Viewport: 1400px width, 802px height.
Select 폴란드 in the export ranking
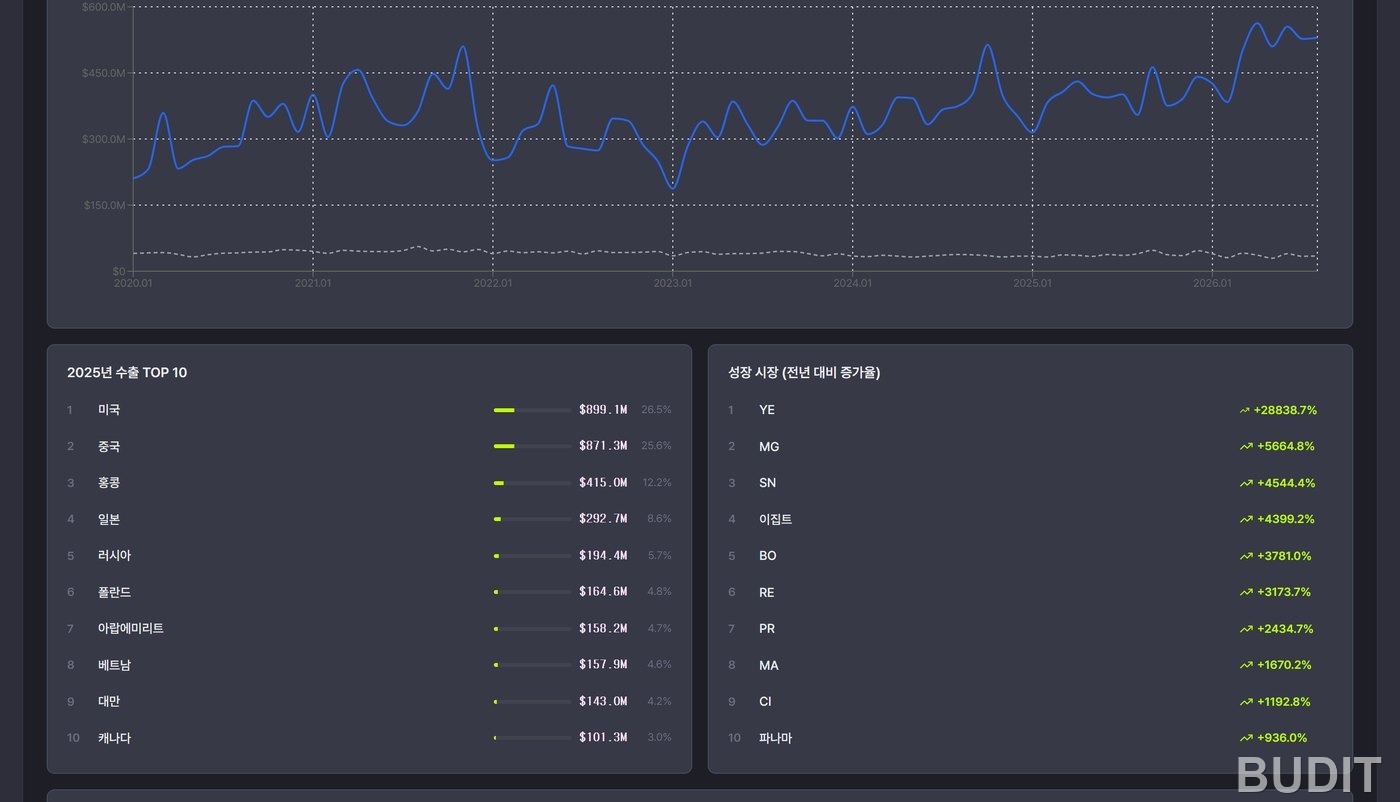point(115,592)
